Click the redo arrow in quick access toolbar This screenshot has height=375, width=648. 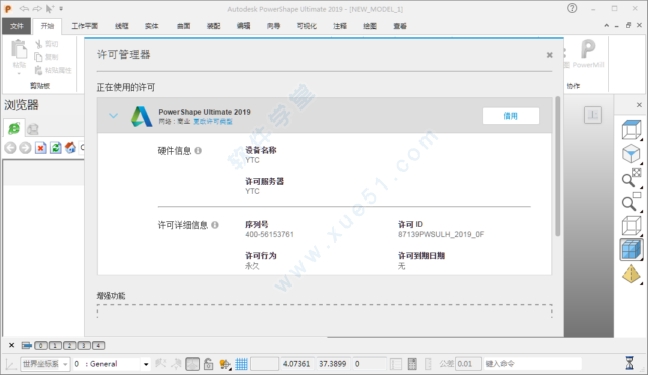tap(37, 9)
